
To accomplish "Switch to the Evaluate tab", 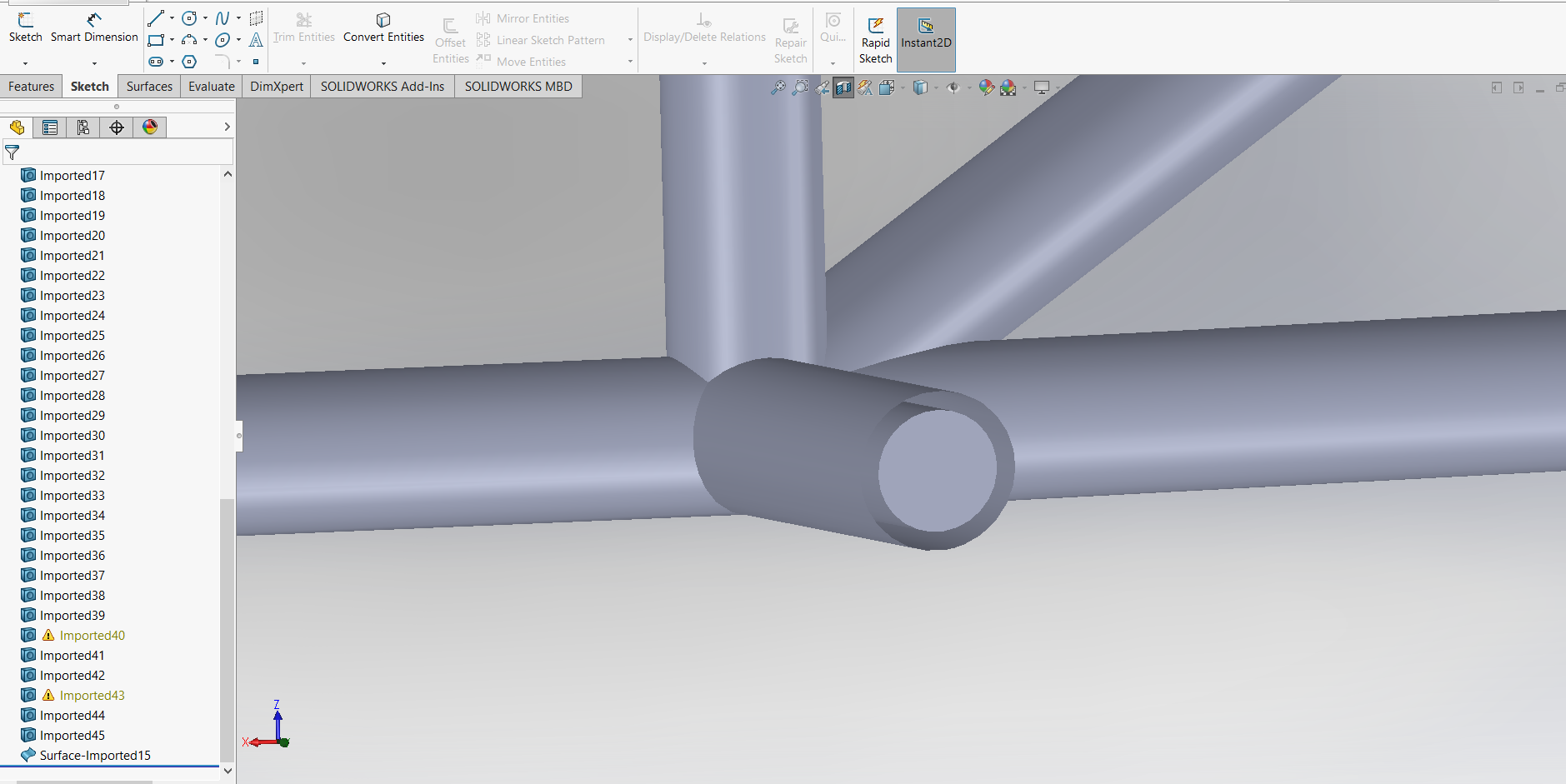I will pos(212,87).
